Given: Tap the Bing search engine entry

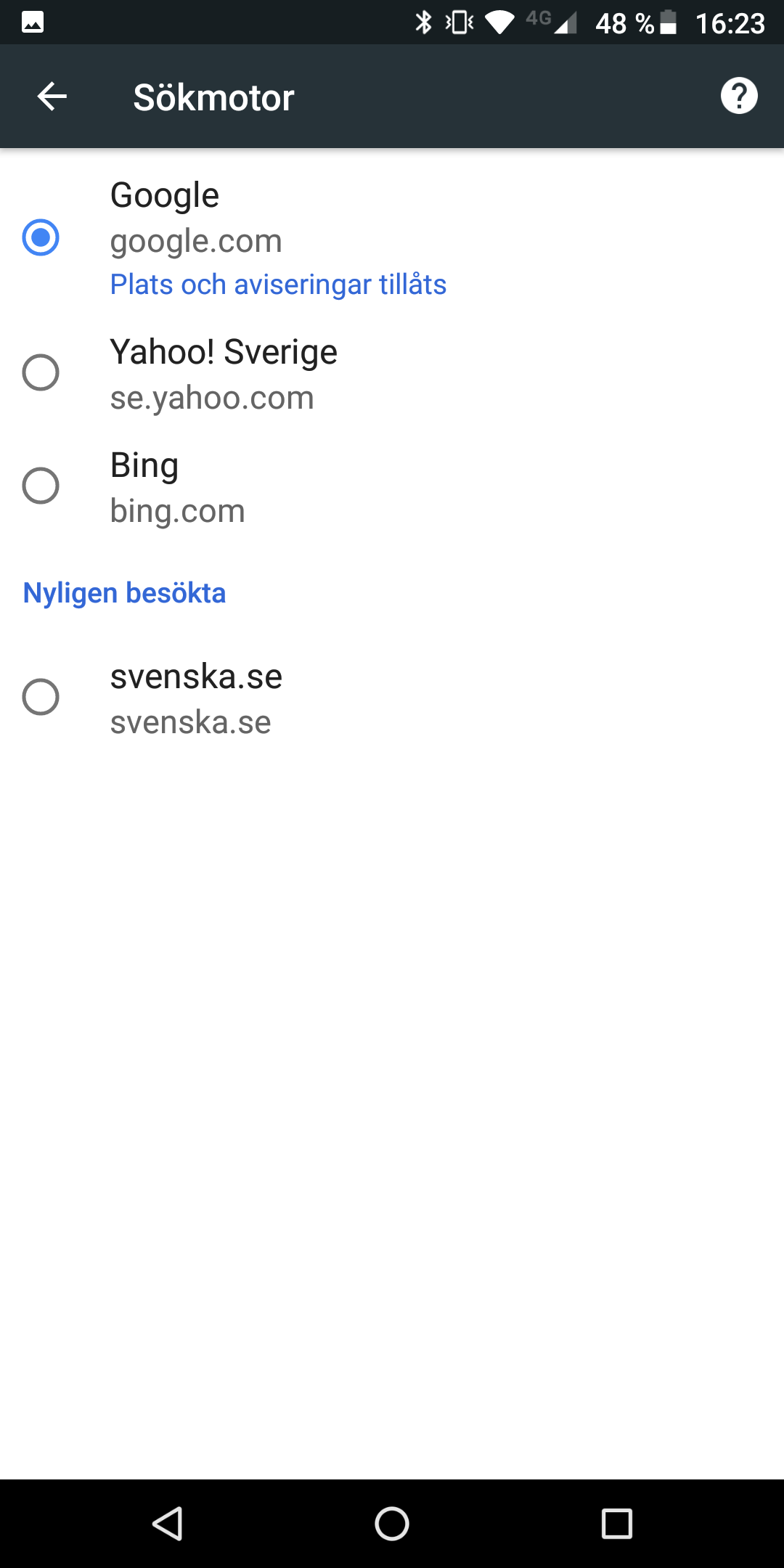Looking at the screenshot, I should click(x=144, y=466).
